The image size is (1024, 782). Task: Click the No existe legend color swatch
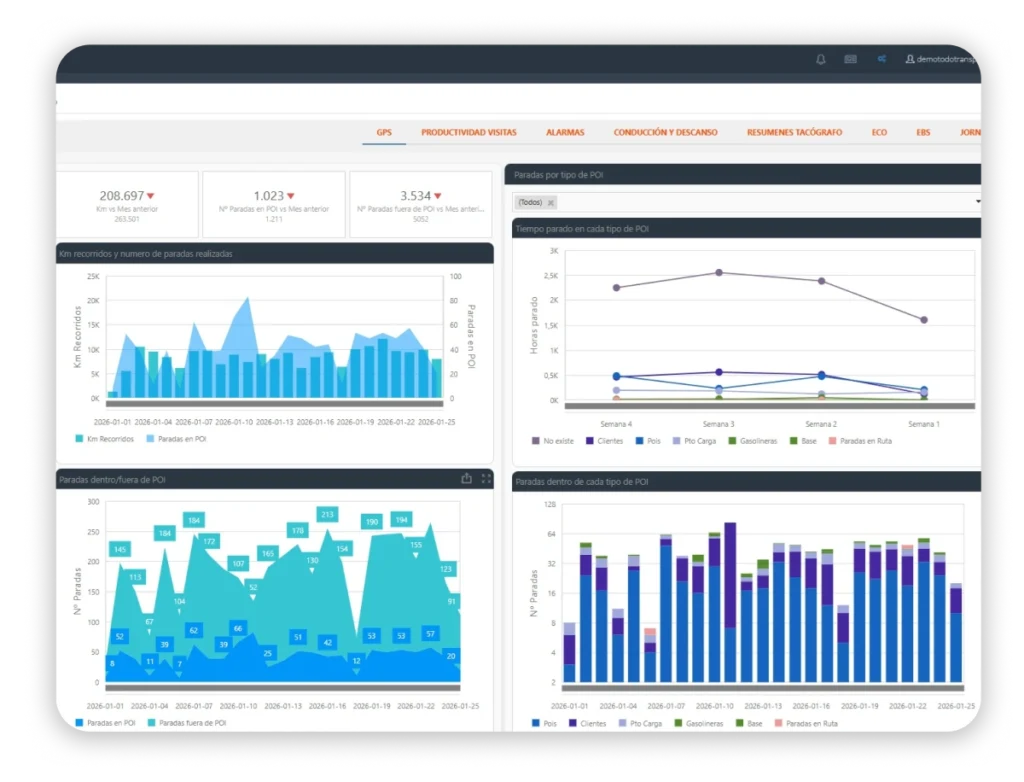click(x=536, y=441)
